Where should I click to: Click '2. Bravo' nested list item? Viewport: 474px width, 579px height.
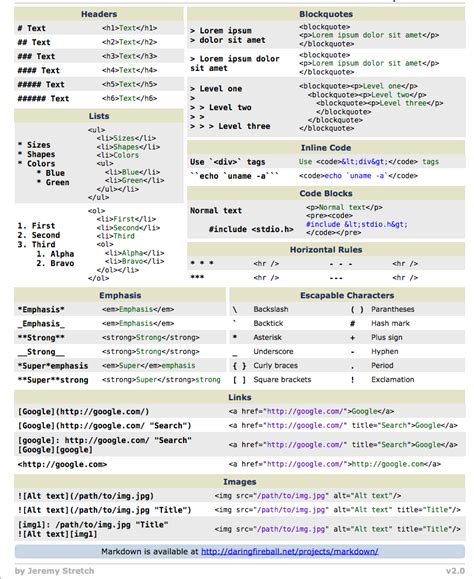(x=55, y=263)
